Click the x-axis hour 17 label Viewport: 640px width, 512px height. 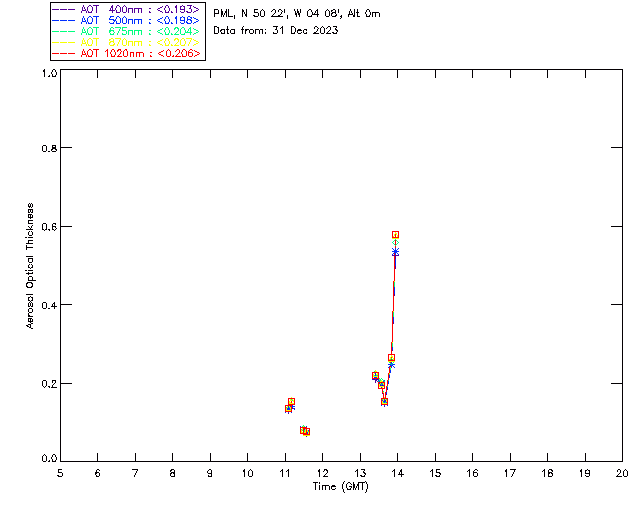point(510,473)
